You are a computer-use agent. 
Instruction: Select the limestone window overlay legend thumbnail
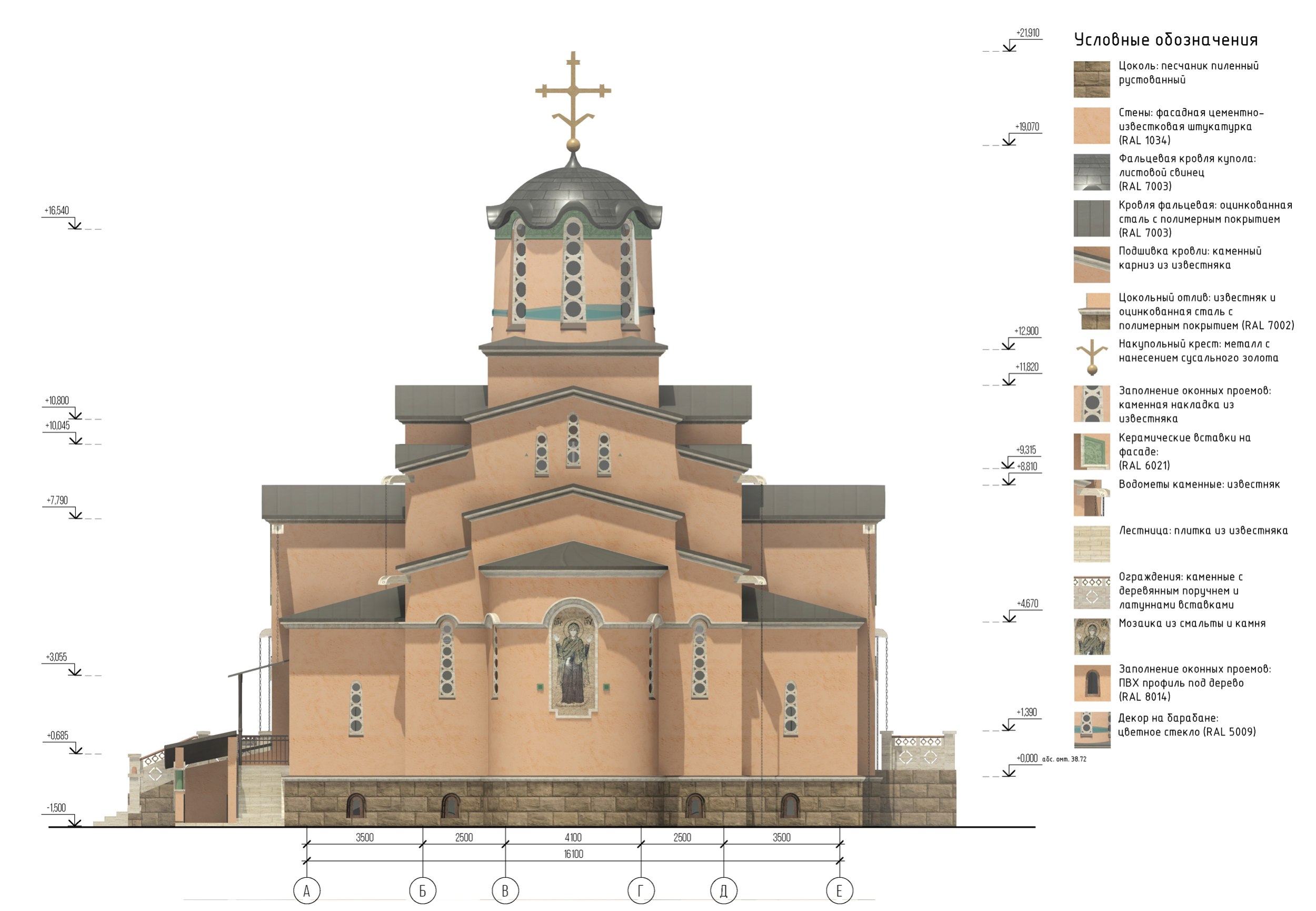pyautogui.click(x=1091, y=403)
